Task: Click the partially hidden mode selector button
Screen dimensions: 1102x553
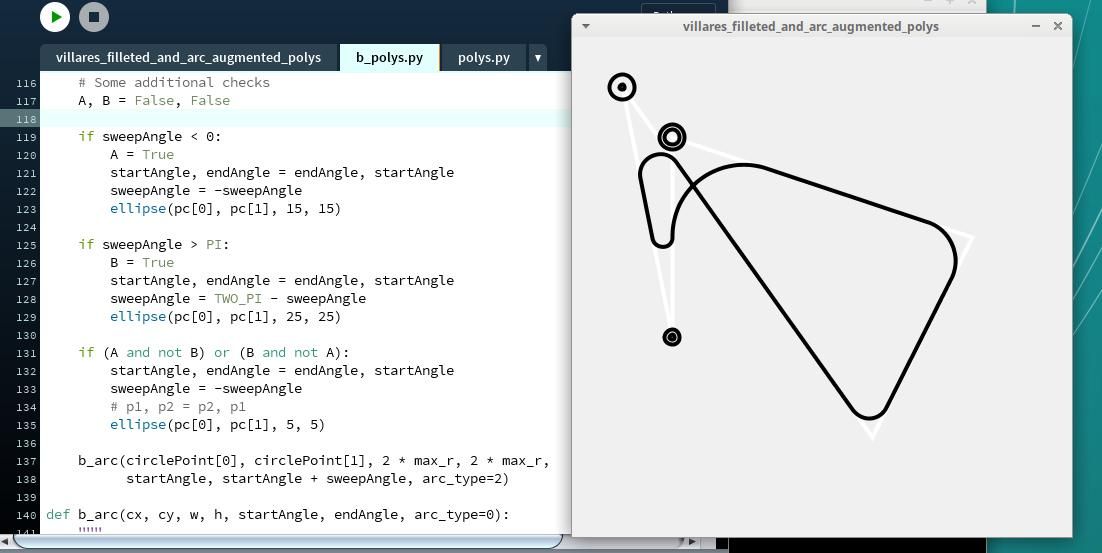Action: (677, 12)
